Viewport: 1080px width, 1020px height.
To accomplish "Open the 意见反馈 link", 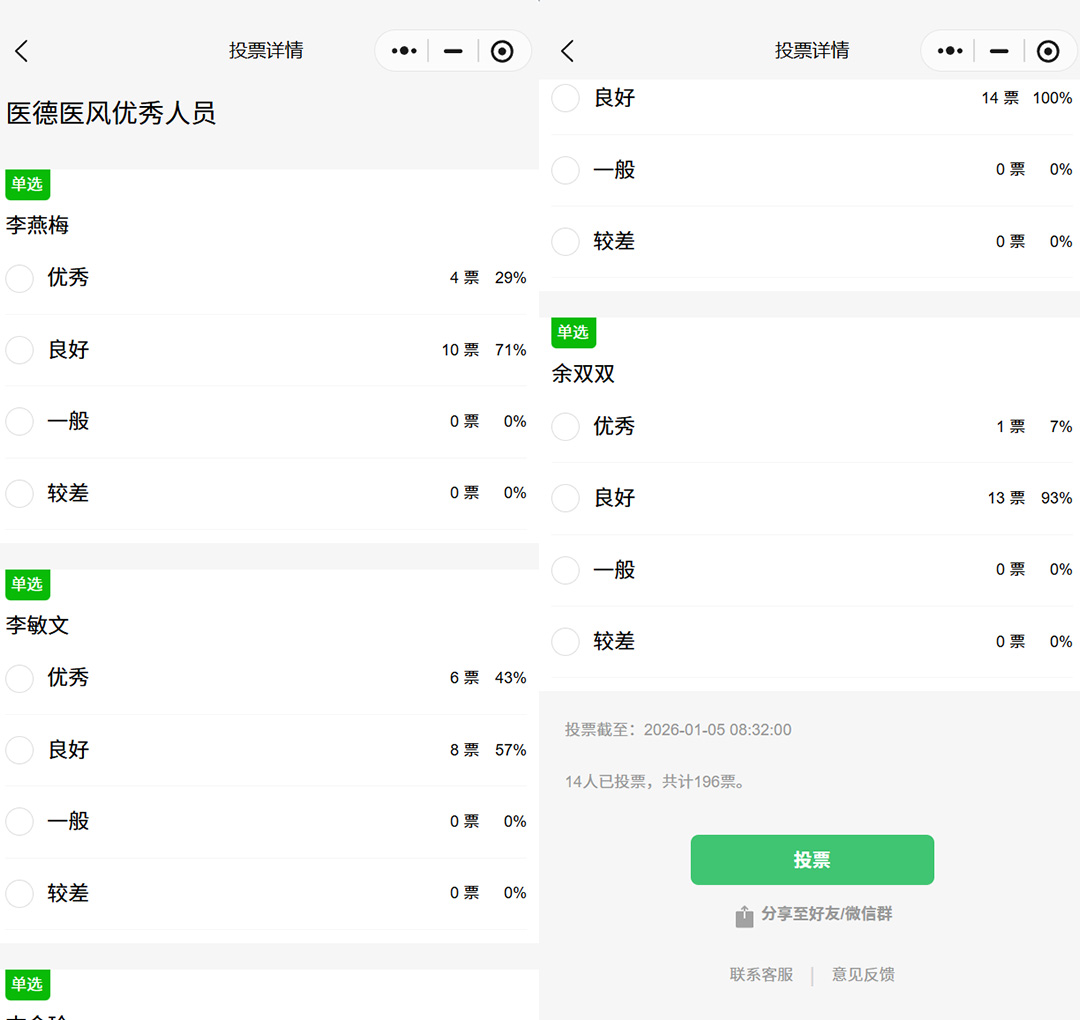I will [x=863, y=975].
